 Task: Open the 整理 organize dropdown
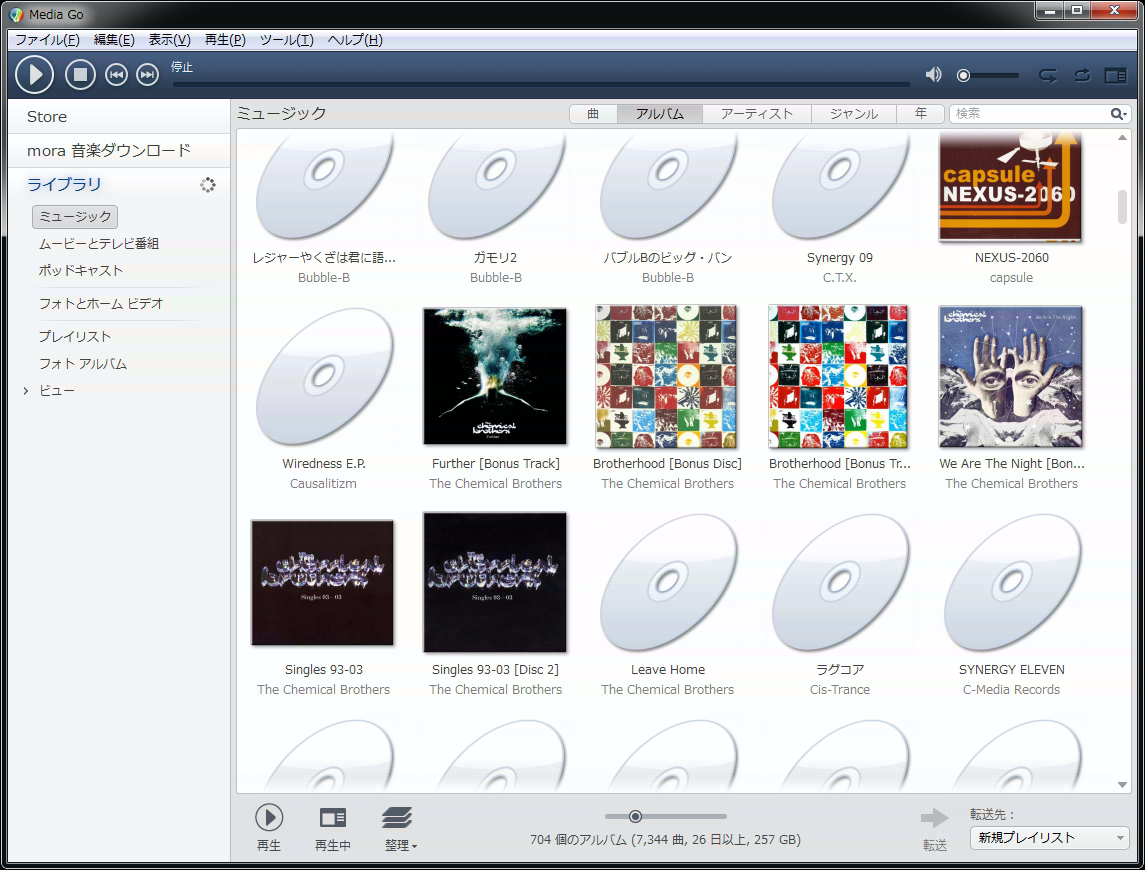click(x=400, y=828)
